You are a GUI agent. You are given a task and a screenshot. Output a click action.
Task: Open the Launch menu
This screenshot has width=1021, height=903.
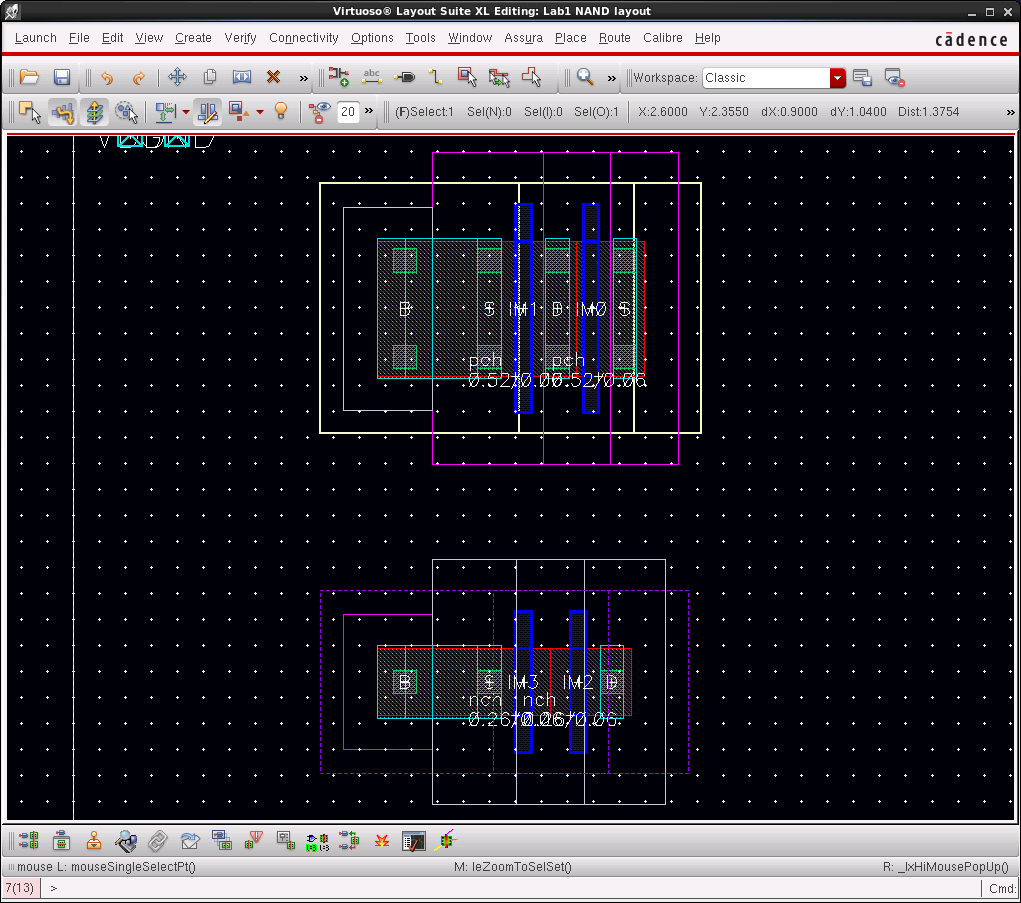36,38
